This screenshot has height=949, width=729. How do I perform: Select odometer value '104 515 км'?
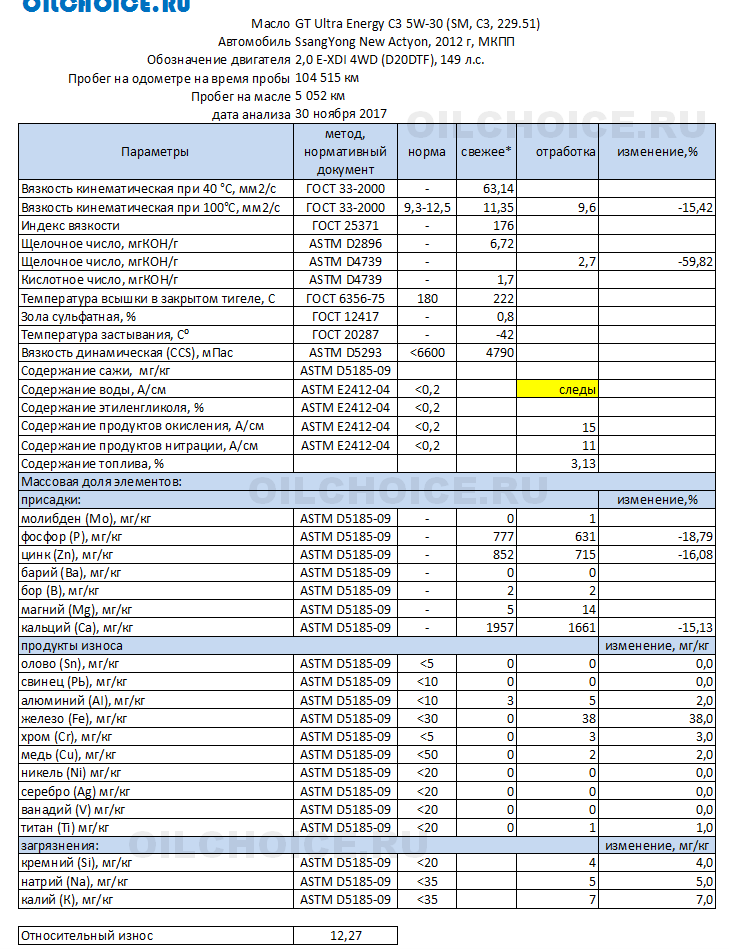click(327, 78)
